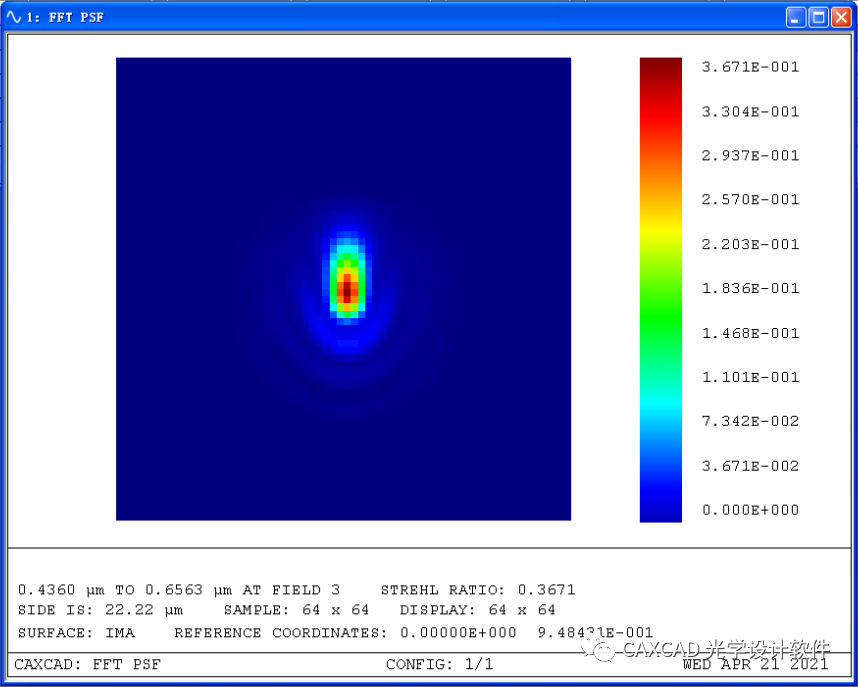Viewport: 858px width, 687px height.
Task: Click the 'CAXCAD: FFT PSF' footer text
Action: coord(87,664)
